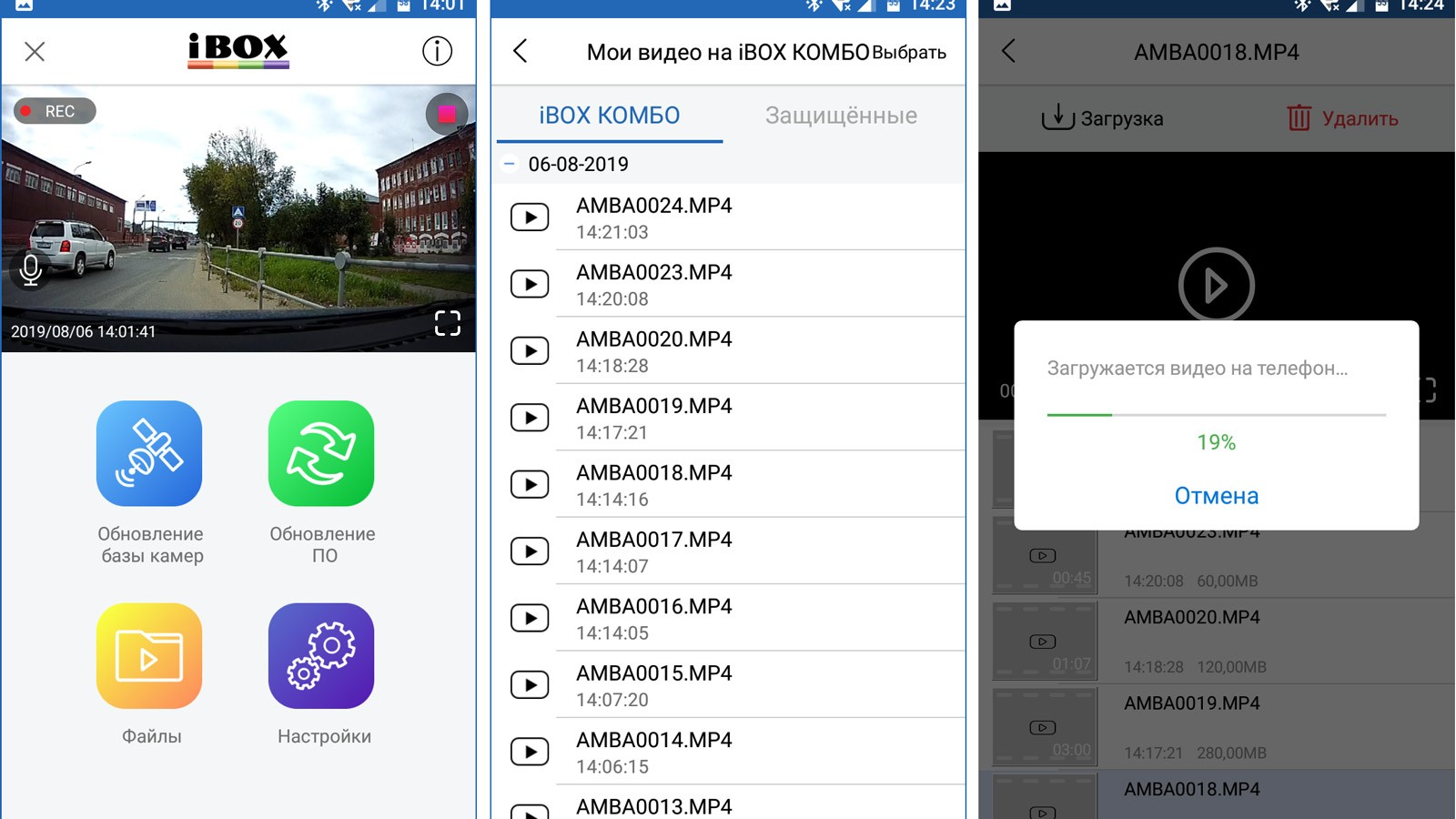Select AMBA0013.MP4 at list bottom
The image size is (1456, 819).
[x=654, y=806]
